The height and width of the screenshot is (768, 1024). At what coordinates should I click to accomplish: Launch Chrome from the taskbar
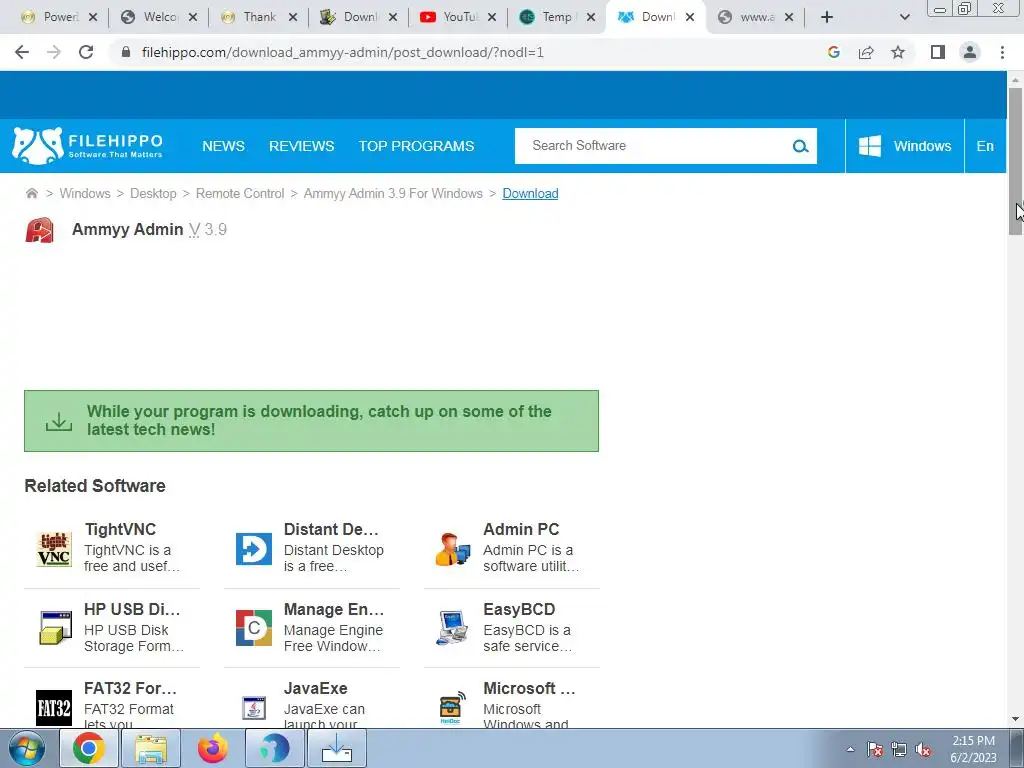click(89, 748)
